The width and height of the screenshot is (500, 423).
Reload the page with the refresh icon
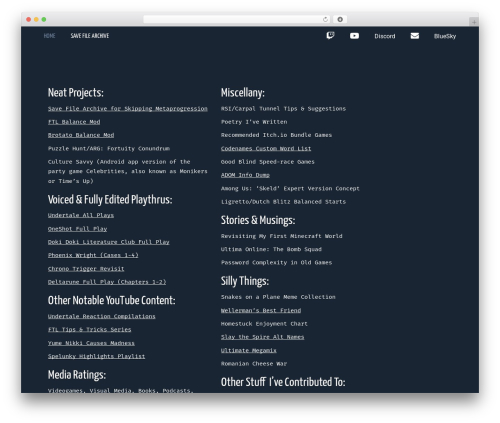(x=325, y=20)
